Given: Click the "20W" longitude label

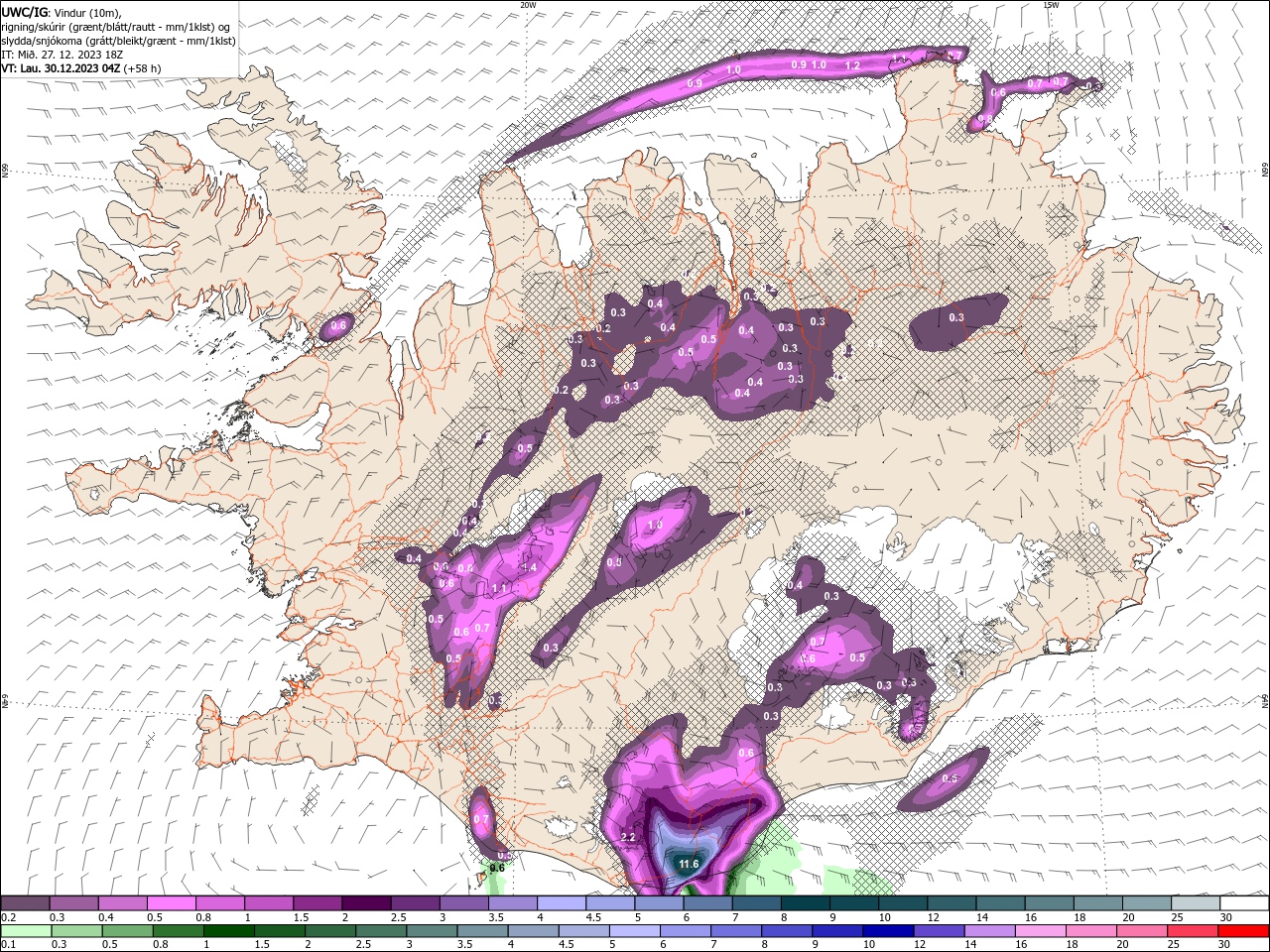Looking at the screenshot, I should click(528, 5).
